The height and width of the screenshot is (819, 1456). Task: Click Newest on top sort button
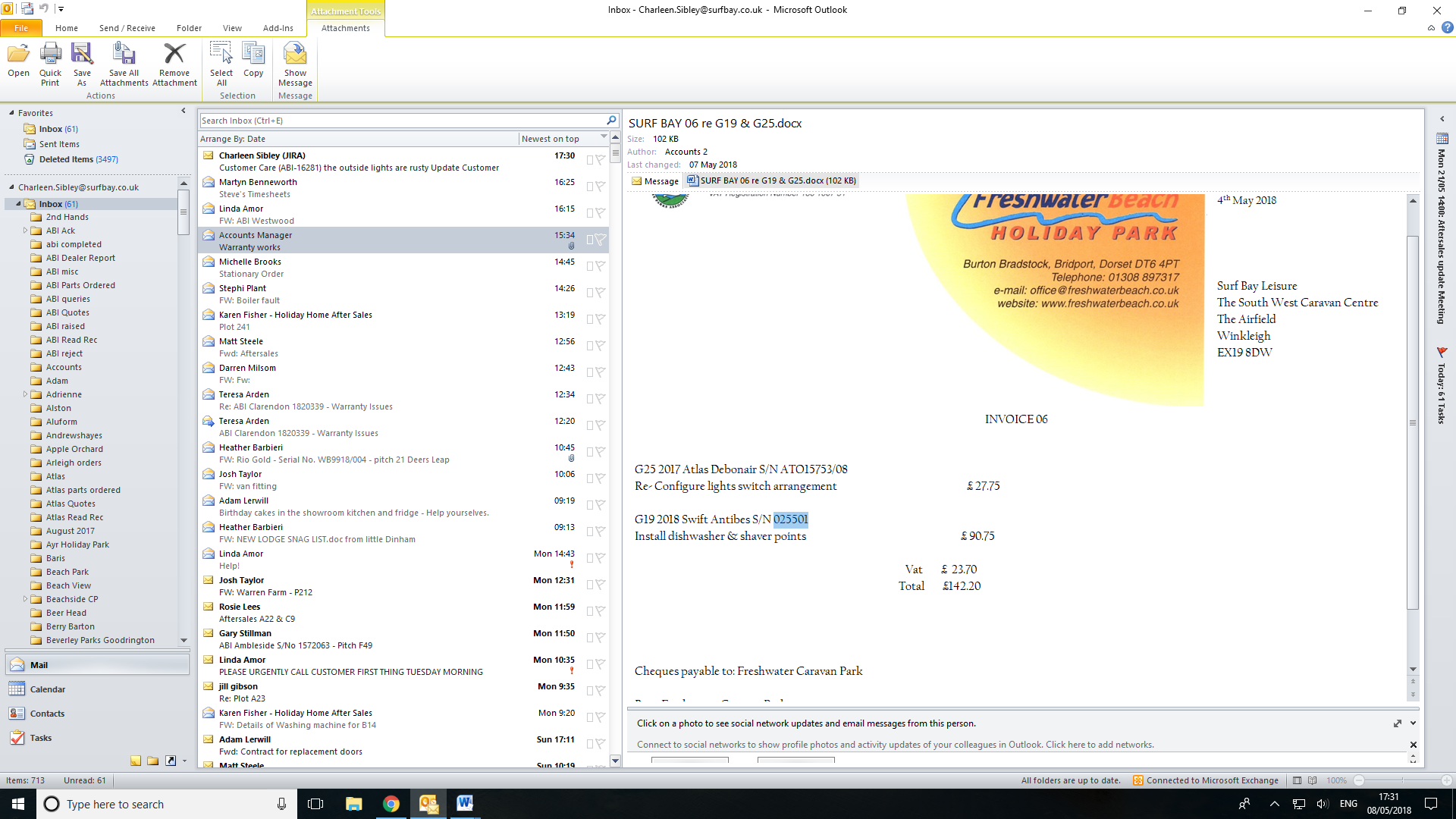pyautogui.click(x=551, y=139)
